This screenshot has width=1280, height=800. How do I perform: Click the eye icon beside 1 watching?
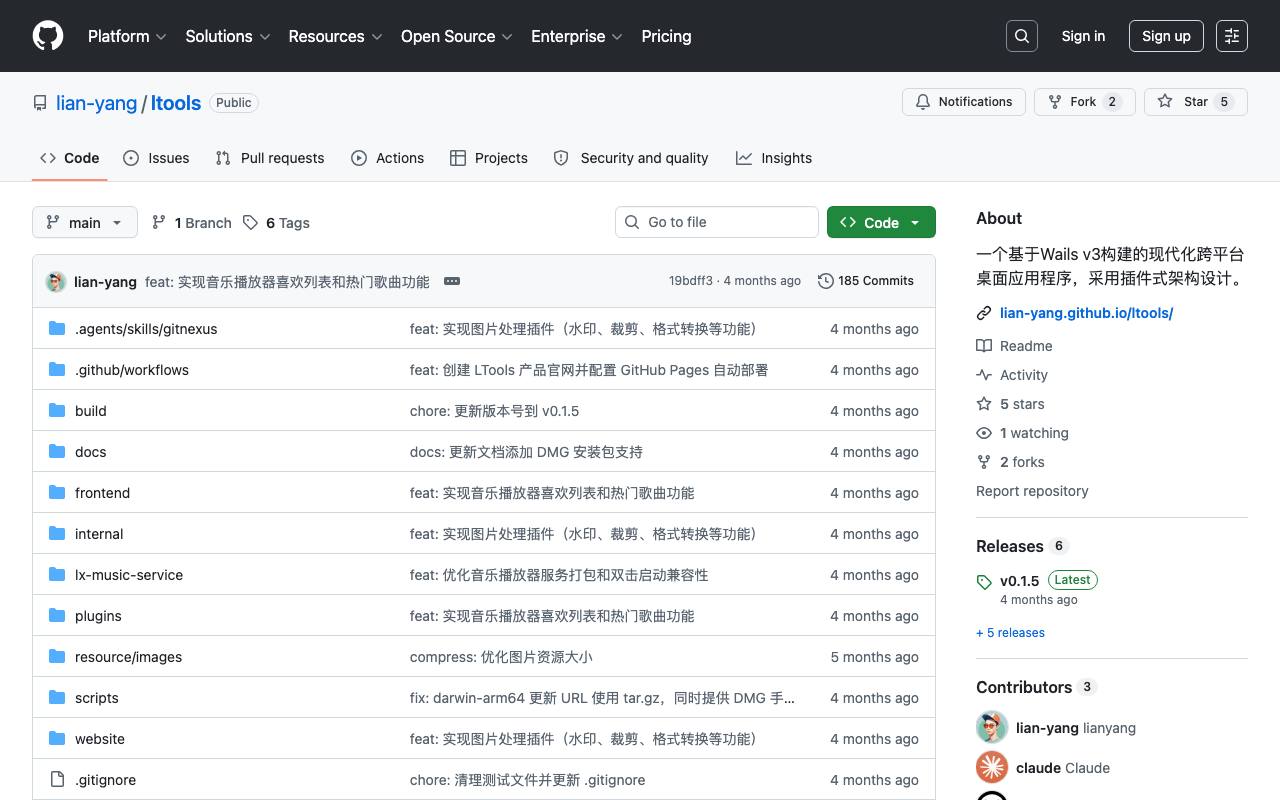[984, 433]
